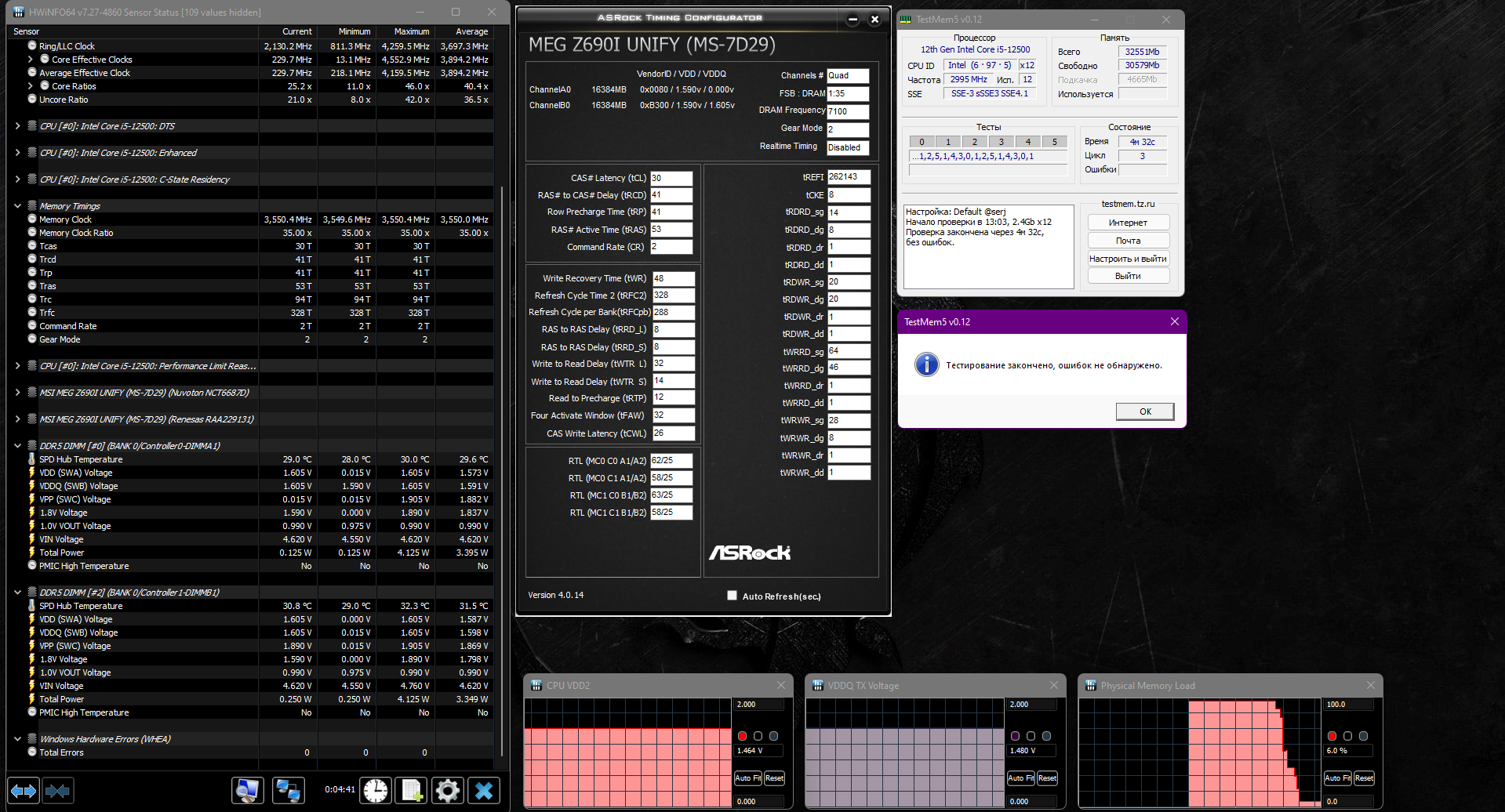Screen dimensions: 1505x812
Task: Click OK in the TestMem5 dialog
Action: pos(1145,411)
